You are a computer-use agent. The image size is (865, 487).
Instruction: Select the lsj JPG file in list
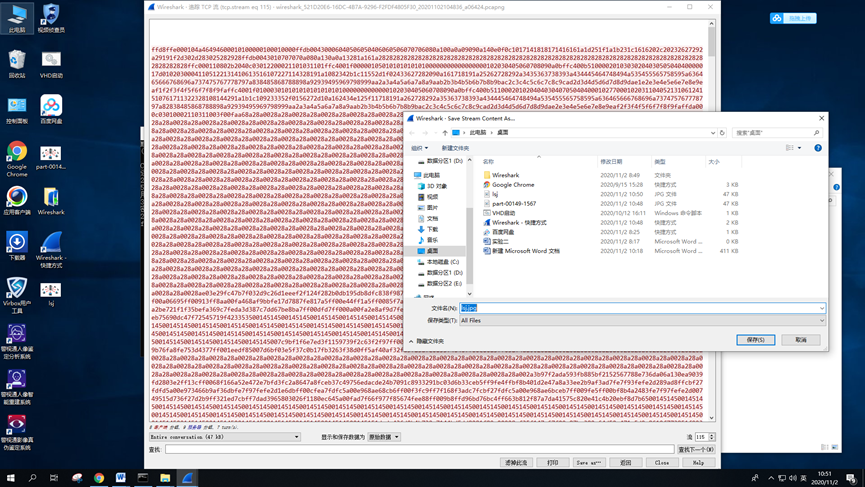click(x=495, y=194)
